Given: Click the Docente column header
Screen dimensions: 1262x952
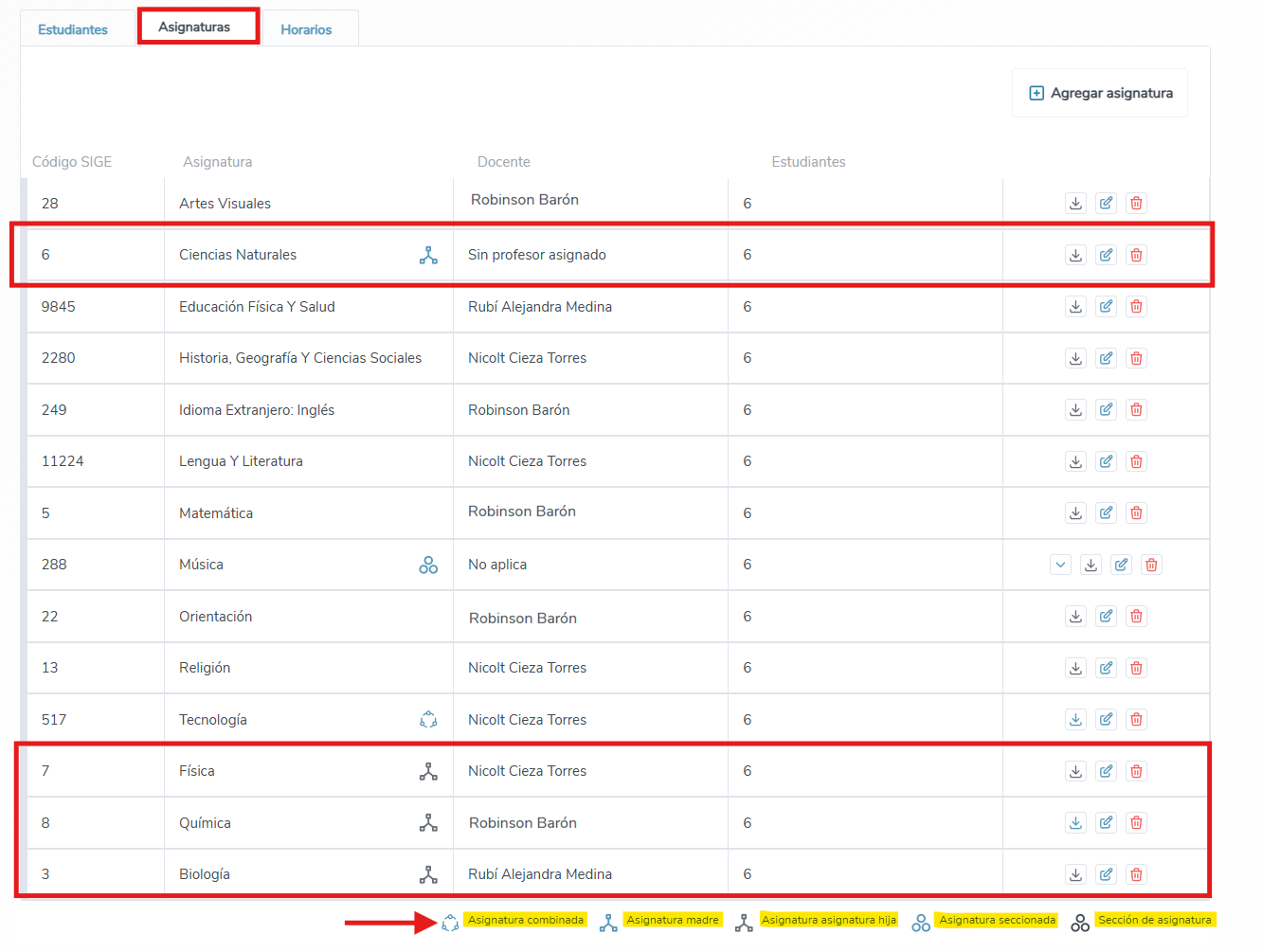Looking at the screenshot, I should click(x=504, y=162).
